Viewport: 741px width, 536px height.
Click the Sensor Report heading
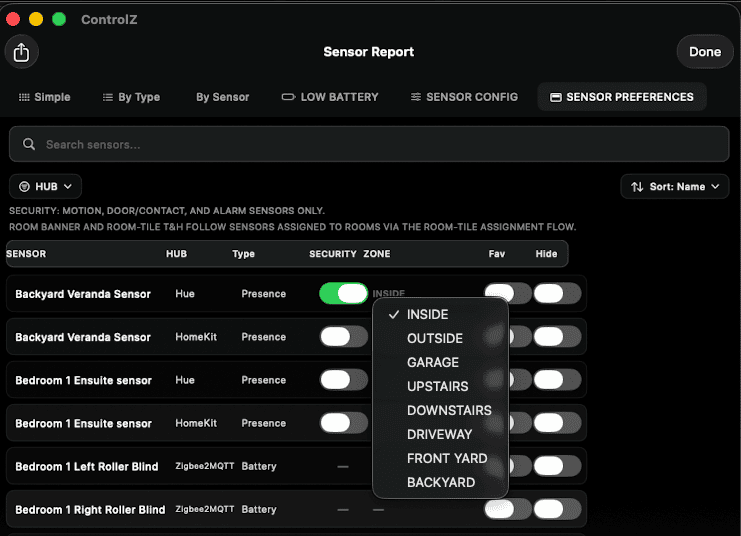click(369, 52)
